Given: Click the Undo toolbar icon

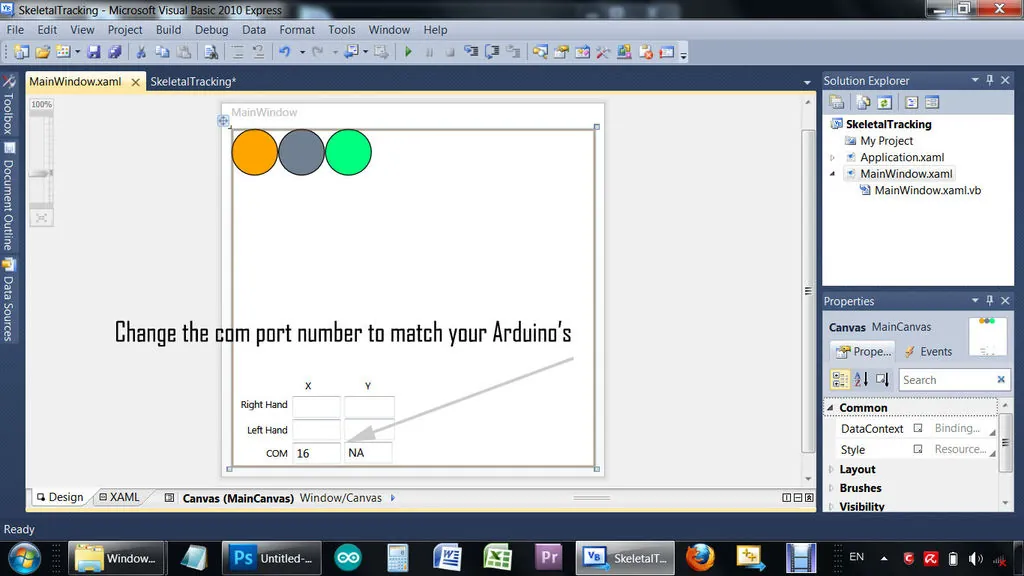Looking at the screenshot, I should 285,52.
